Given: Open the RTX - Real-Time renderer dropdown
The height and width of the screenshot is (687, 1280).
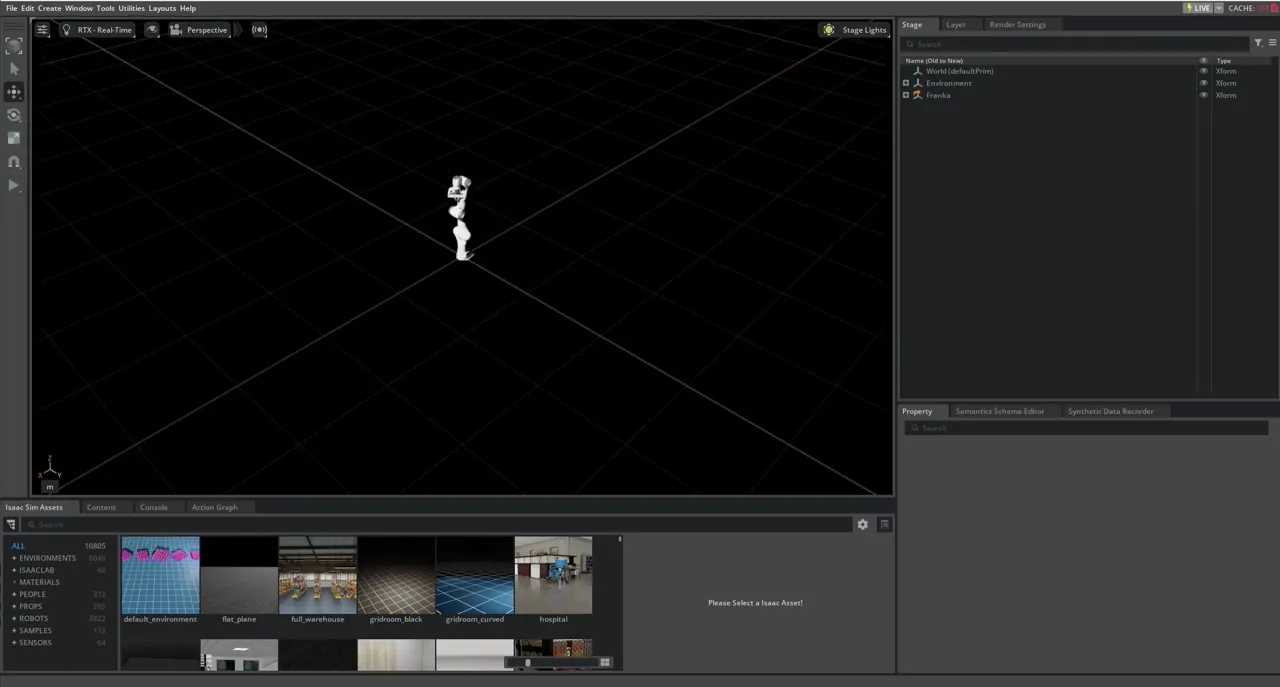Looking at the screenshot, I should (x=104, y=29).
